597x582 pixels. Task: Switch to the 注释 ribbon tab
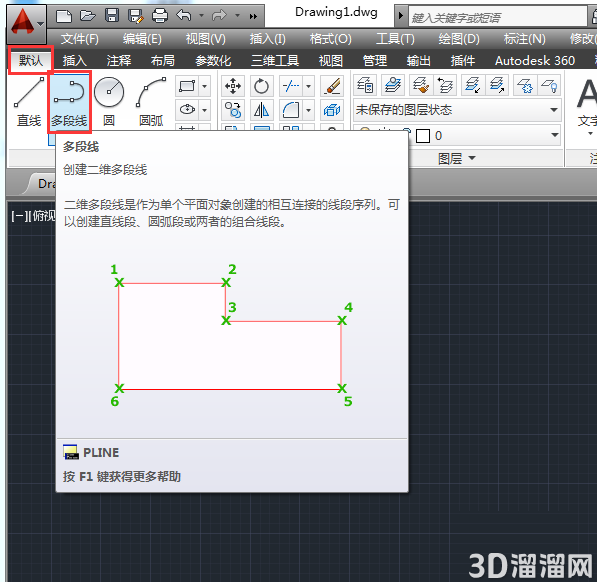118,61
